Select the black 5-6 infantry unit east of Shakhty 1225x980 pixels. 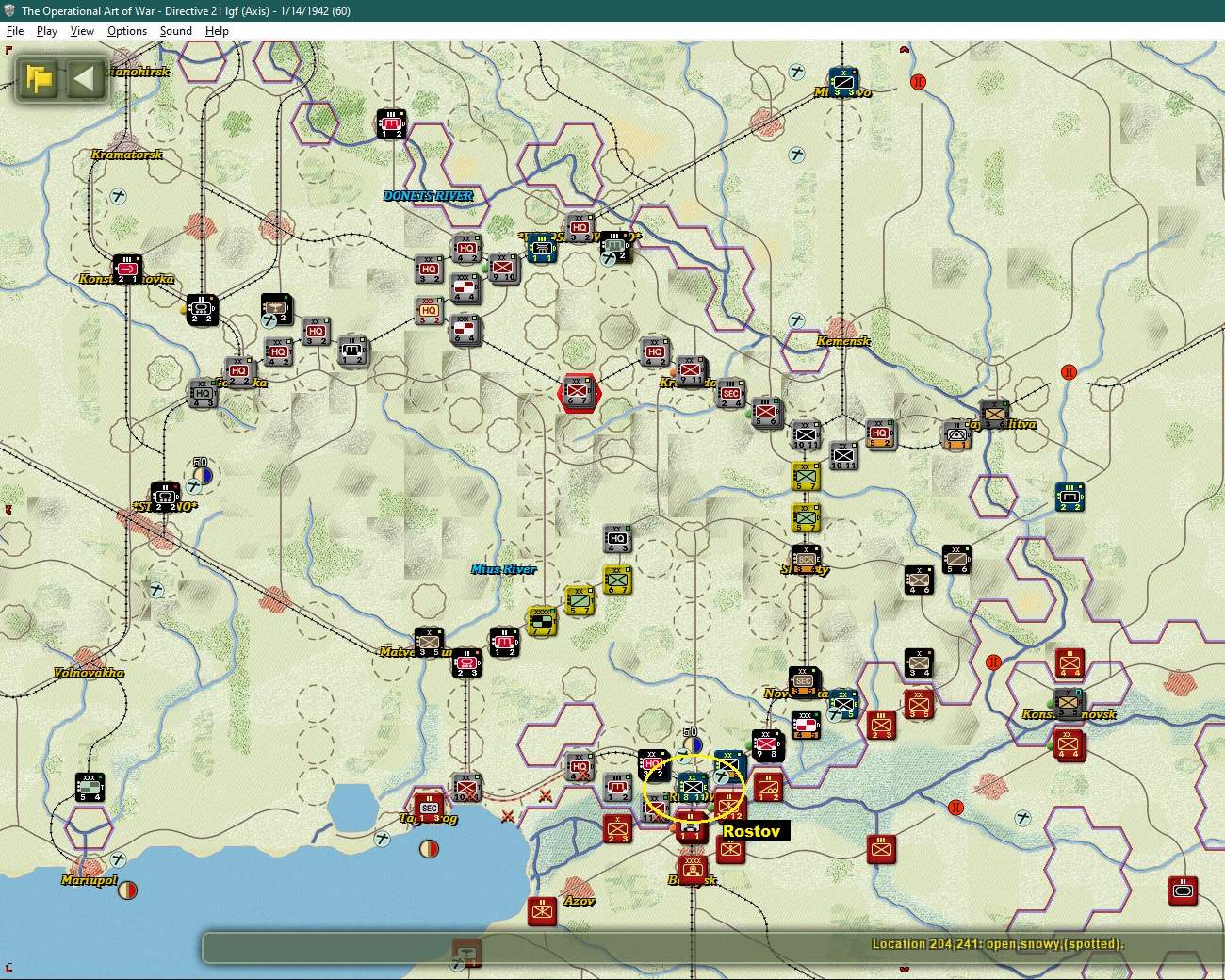pyautogui.click(x=956, y=559)
